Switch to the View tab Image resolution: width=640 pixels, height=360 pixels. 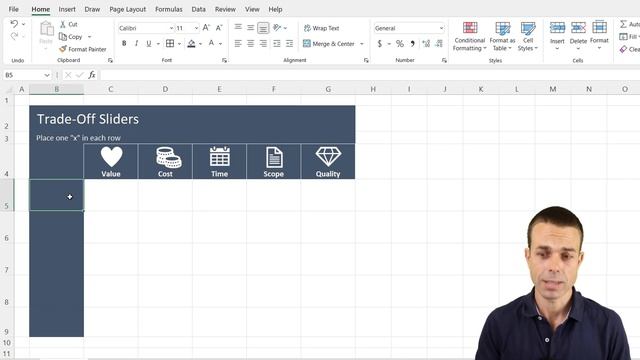(x=252, y=9)
